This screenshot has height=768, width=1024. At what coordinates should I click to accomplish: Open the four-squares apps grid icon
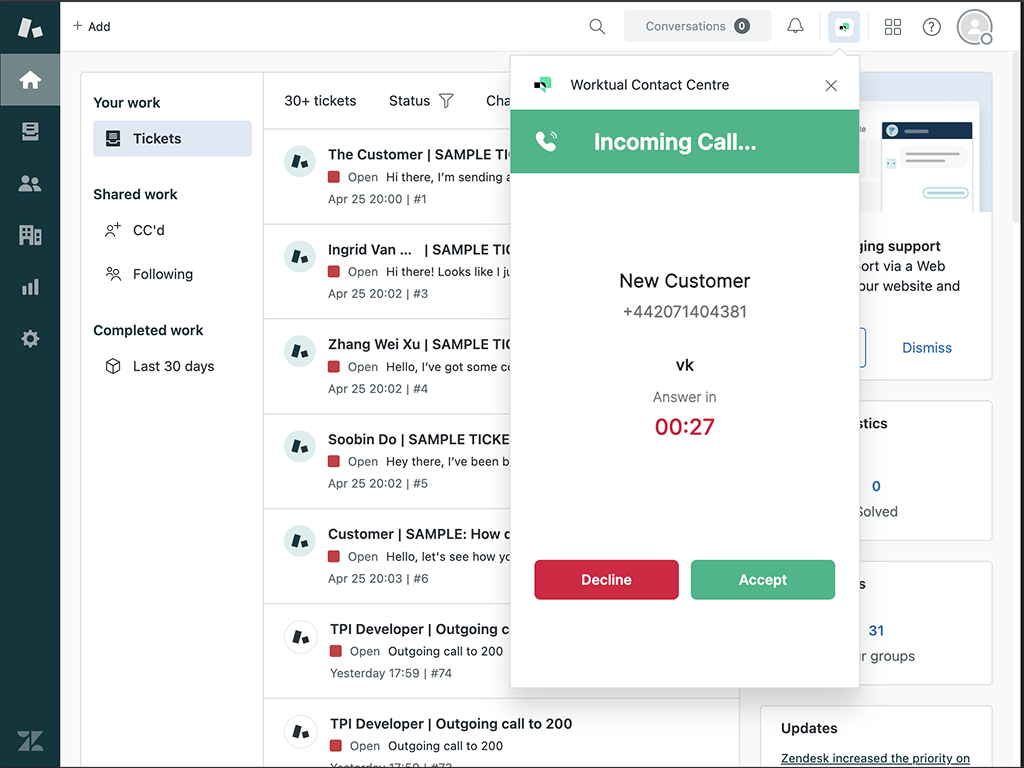(x=893, y=27)
